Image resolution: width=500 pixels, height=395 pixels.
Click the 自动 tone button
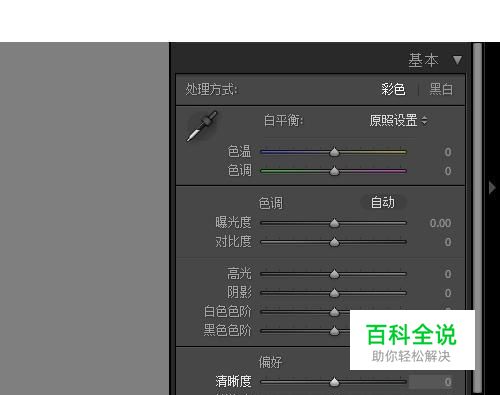[383, 202]
